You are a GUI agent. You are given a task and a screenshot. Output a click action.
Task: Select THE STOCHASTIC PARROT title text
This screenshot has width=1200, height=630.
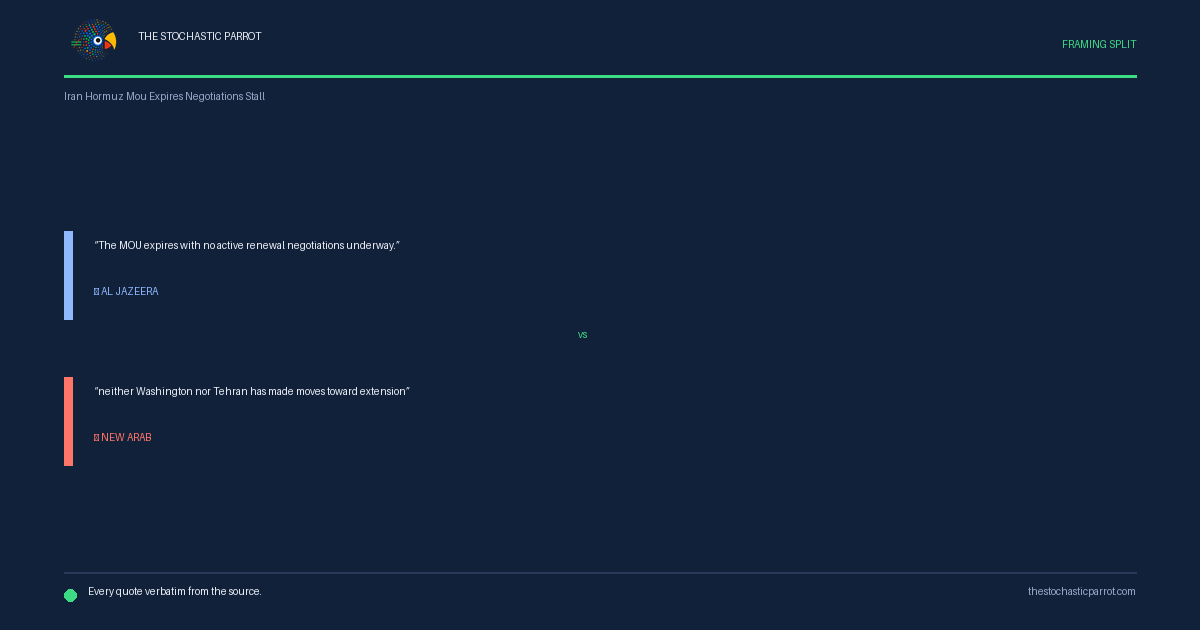pyautogui.click(x=200, y=37)
